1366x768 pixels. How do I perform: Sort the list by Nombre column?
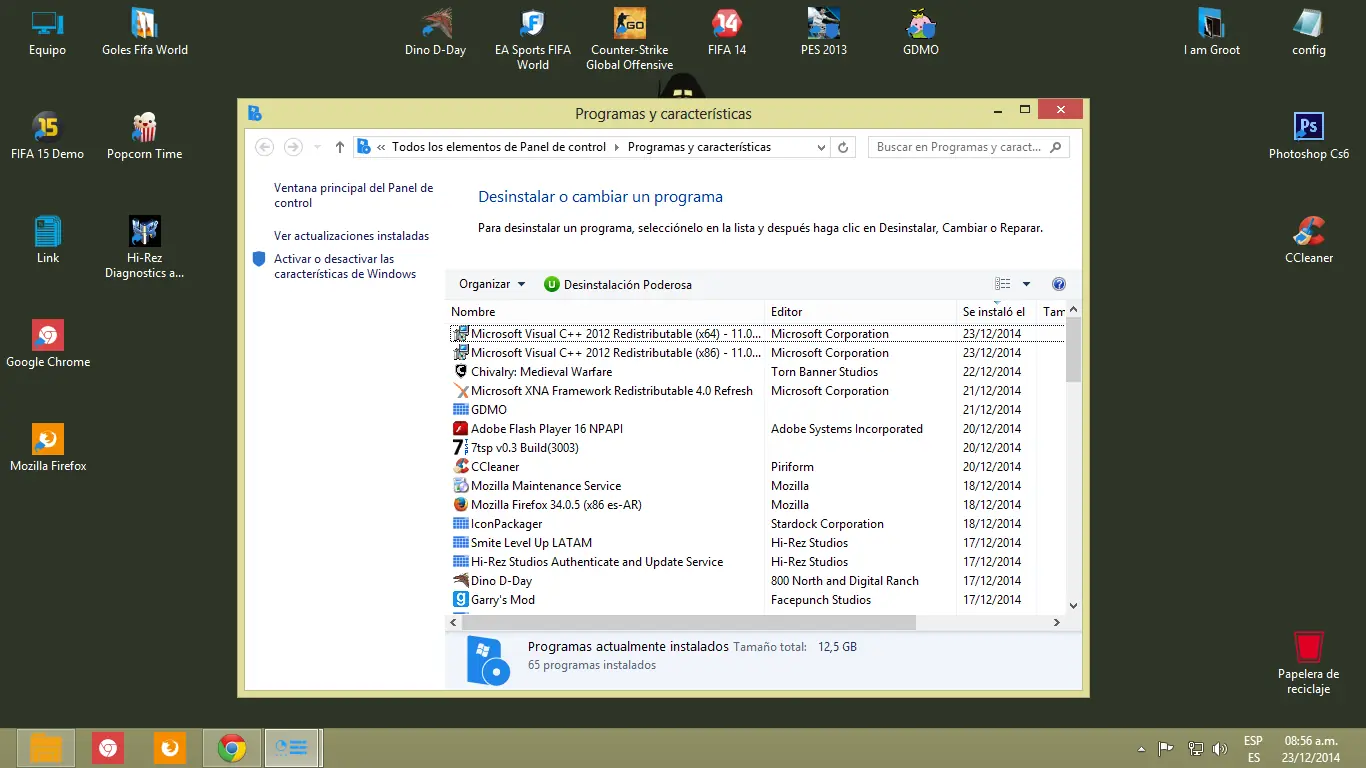(606, 312)
